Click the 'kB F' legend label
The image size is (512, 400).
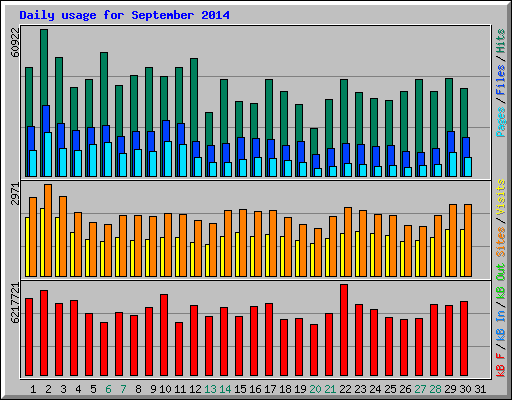click(x=501, y=365)
